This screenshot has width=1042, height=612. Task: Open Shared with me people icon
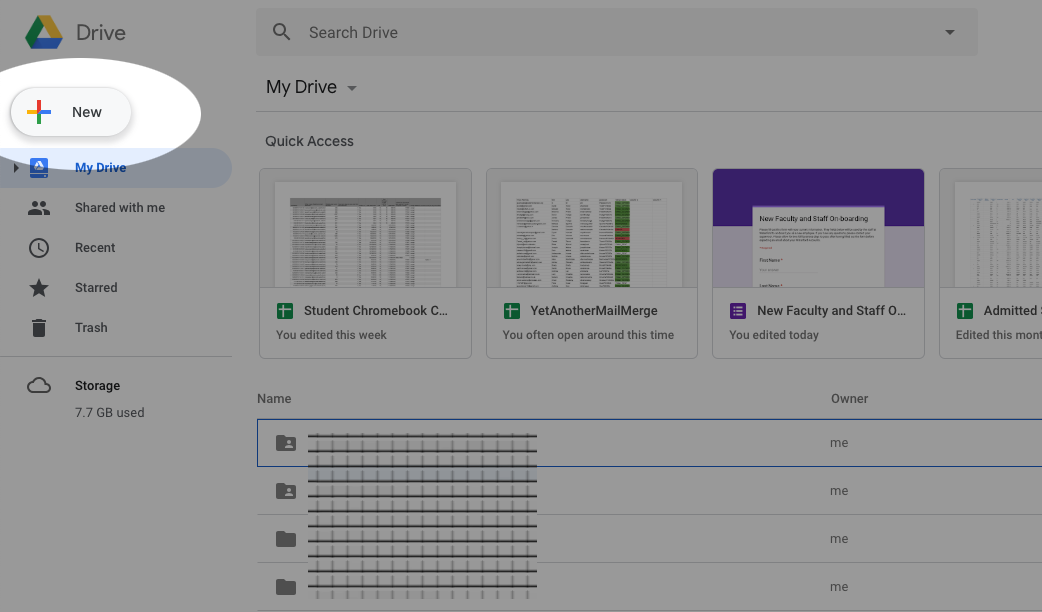point(39,208)
